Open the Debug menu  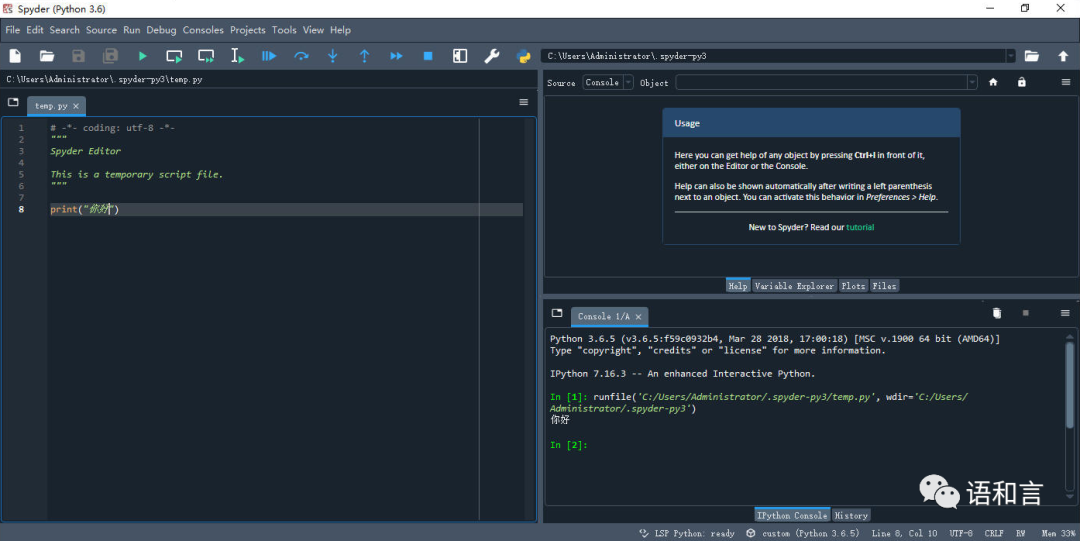[161, 30]
